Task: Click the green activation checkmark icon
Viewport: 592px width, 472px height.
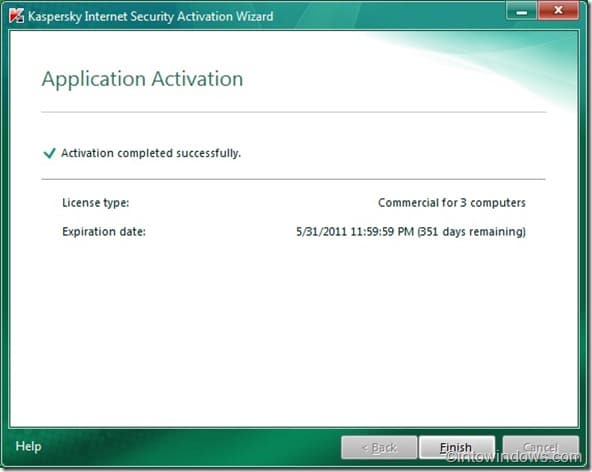Action: (49, 153)
